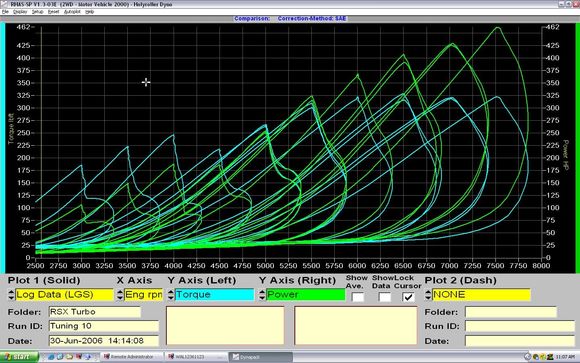Image resolution: width=580 pixels, height=363 pixels.
Task: Click the second quick launch icon
Action: (60, 357)
